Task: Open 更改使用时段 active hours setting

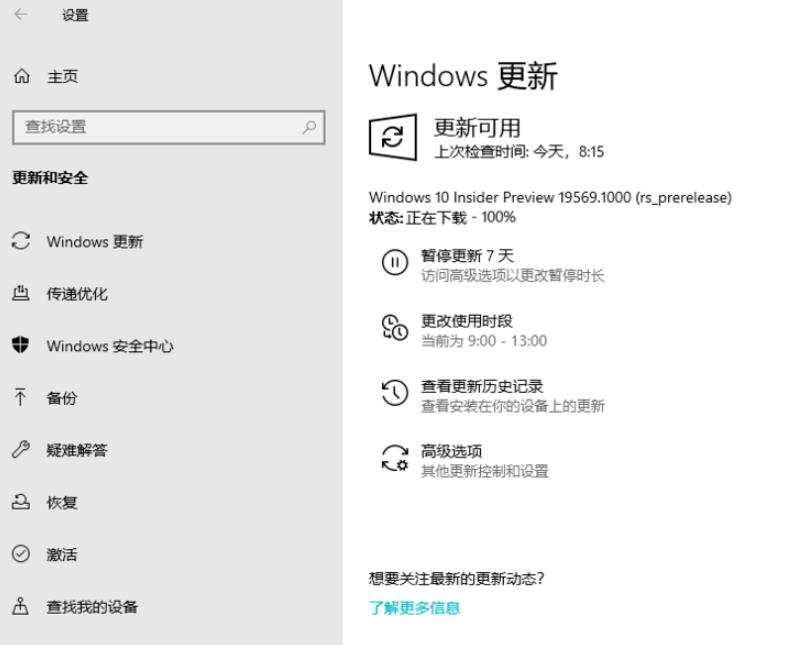Action: [x=466, y=321]
